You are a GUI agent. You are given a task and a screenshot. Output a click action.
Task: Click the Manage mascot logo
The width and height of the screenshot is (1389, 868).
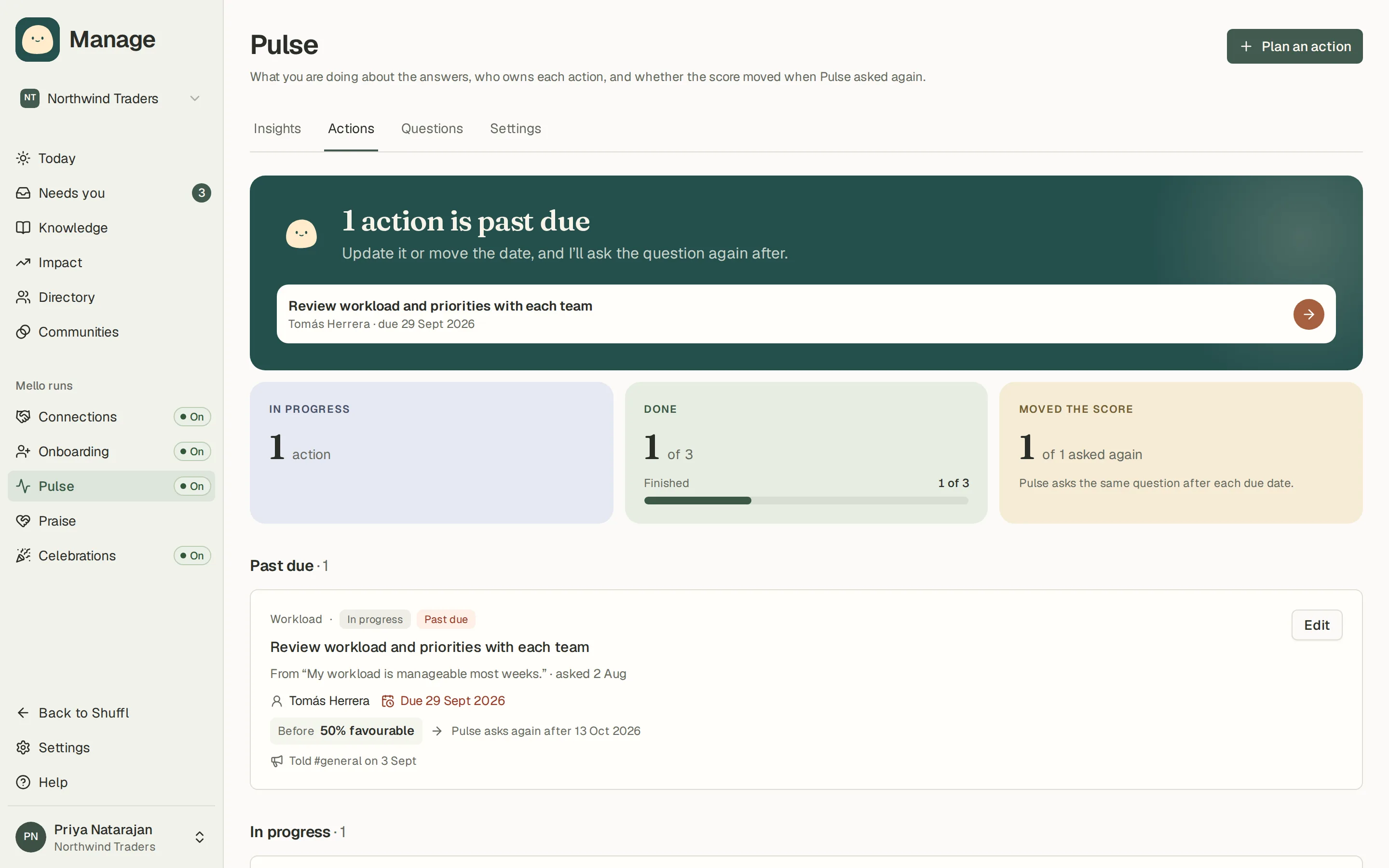[37, 40]
